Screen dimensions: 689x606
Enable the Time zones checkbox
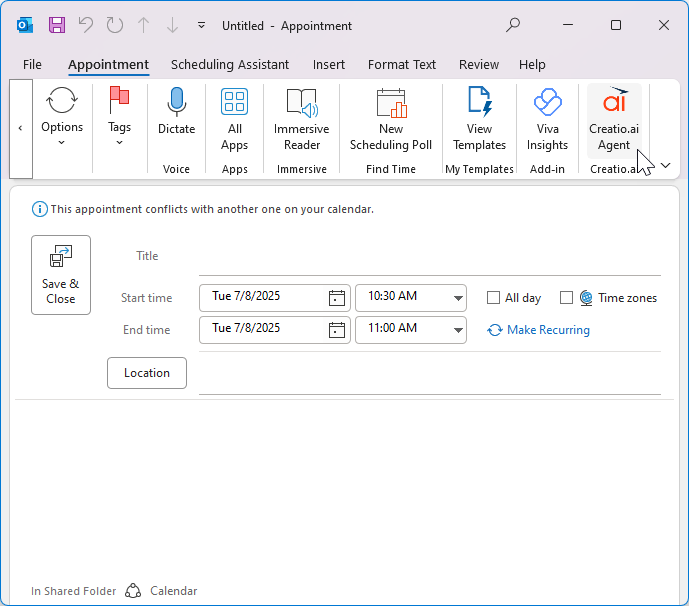point(566,298)
